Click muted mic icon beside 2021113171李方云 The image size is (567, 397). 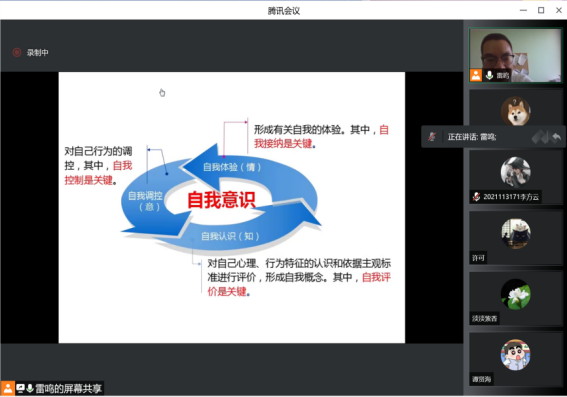(476, 197)
